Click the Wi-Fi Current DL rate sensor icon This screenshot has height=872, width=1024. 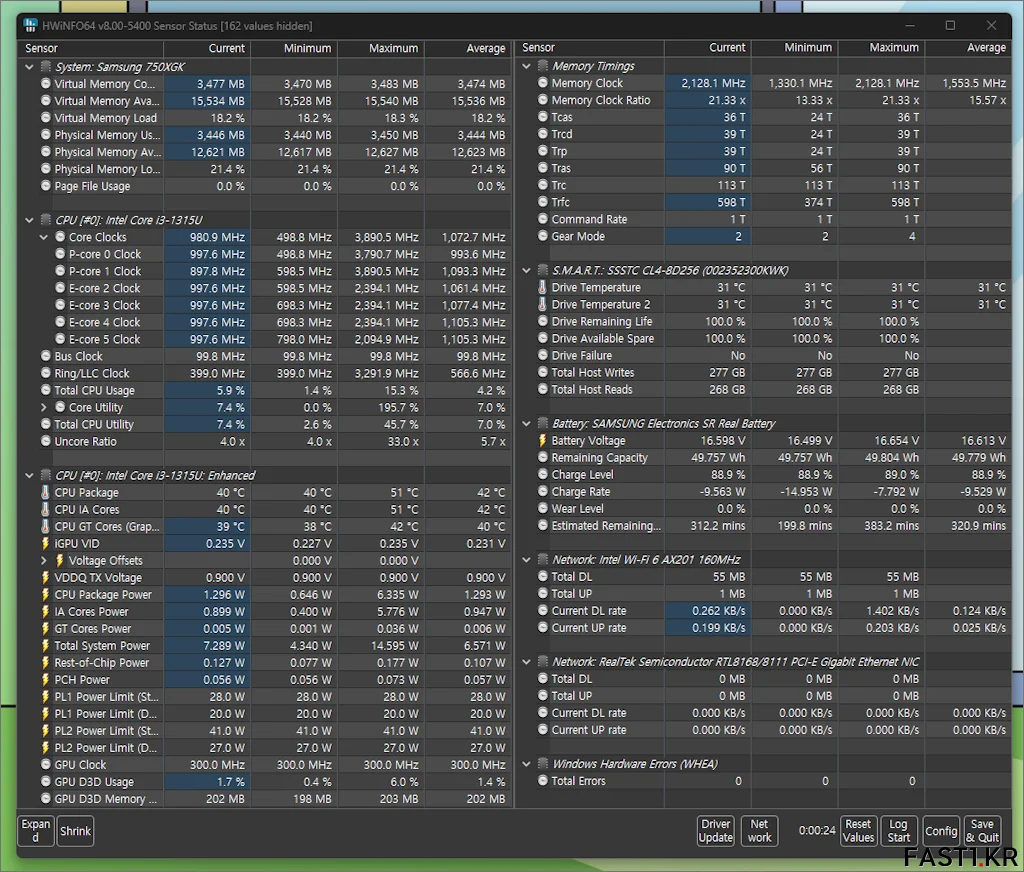tap(543, 611)
